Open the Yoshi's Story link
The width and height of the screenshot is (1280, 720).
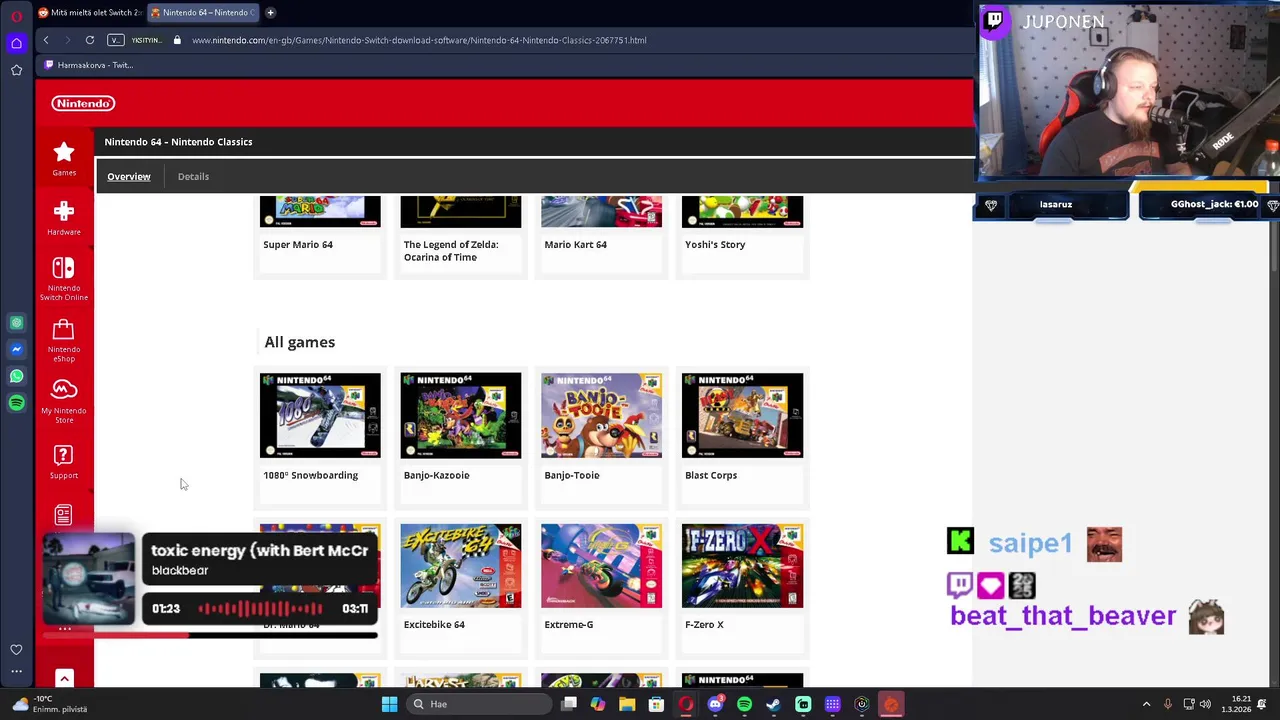[715, 244]
